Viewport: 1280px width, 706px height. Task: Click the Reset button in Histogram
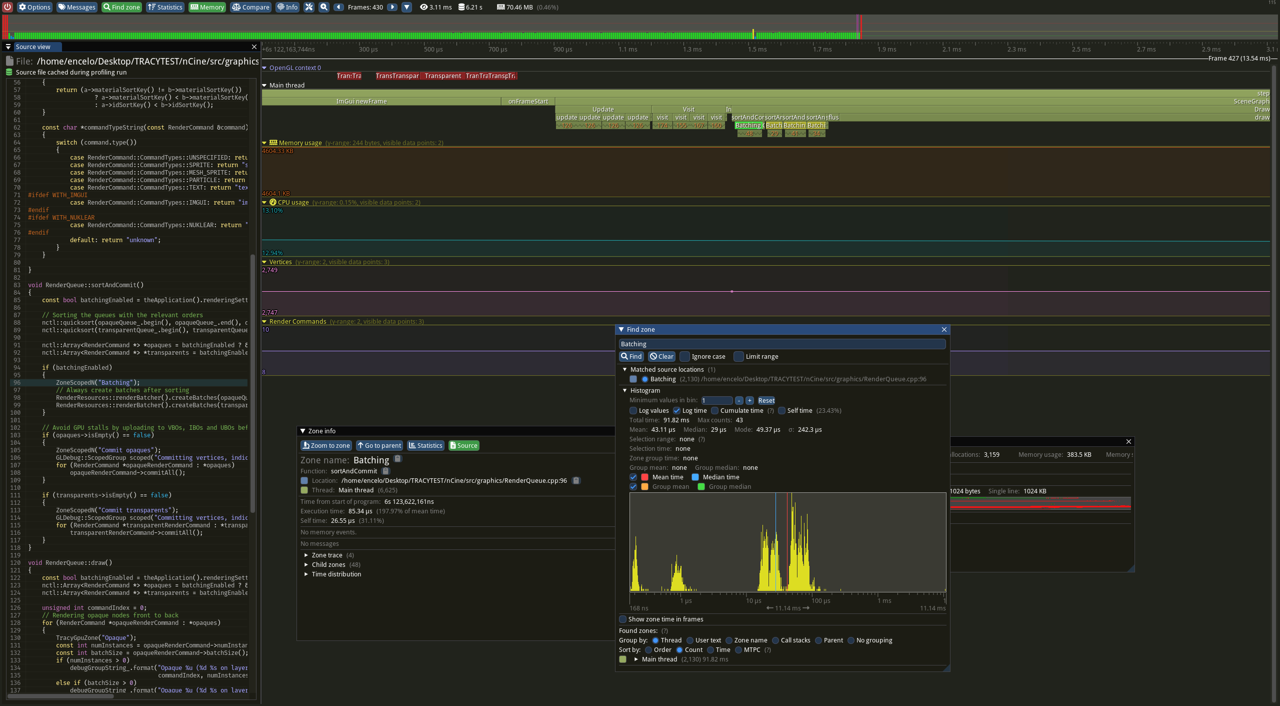tap(766, 400)
